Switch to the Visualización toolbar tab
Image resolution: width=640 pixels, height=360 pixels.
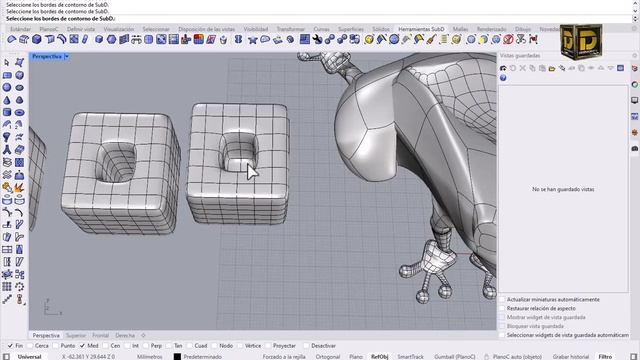119,29
